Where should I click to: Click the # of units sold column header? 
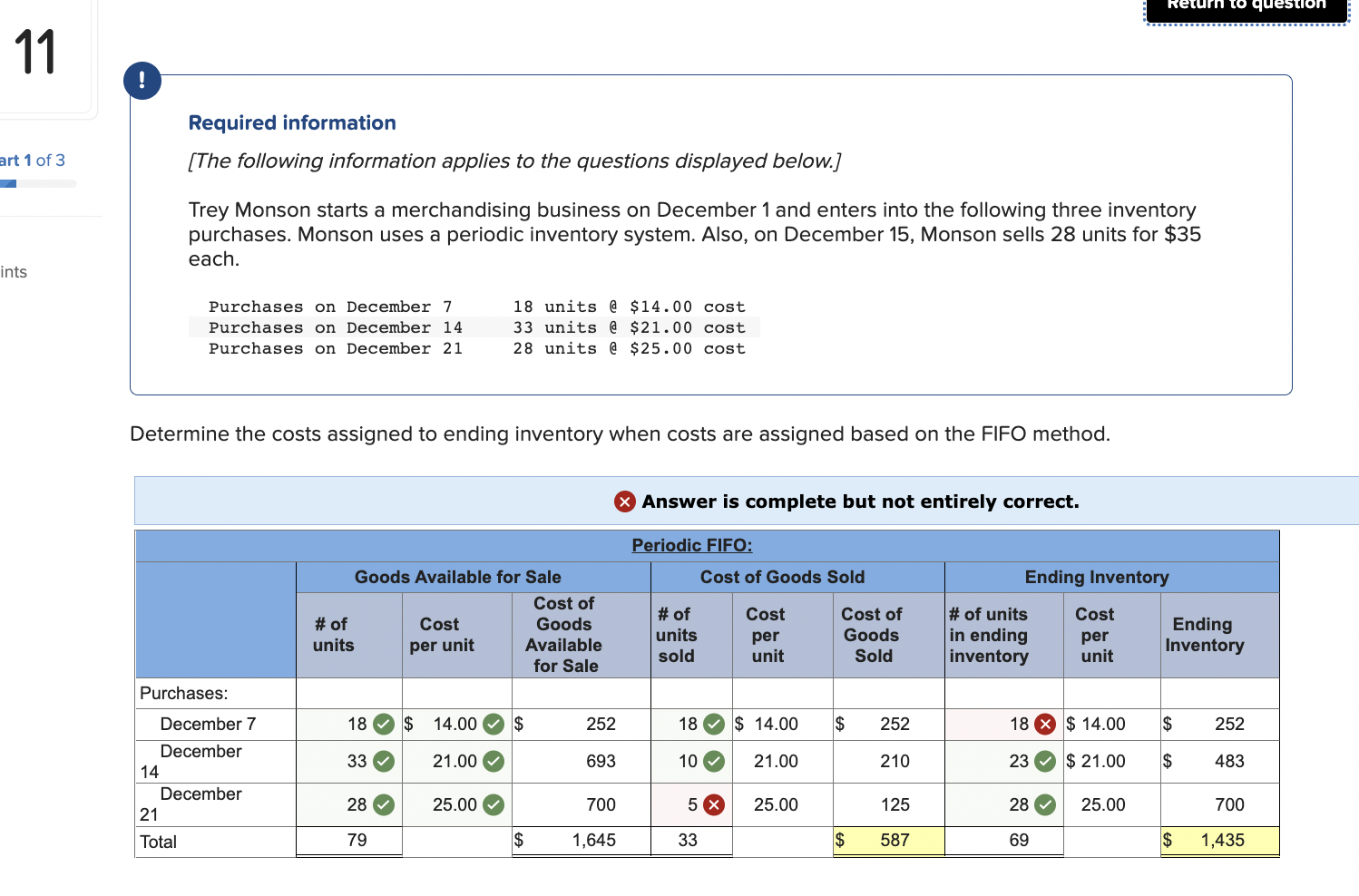(x=677, y=635)
